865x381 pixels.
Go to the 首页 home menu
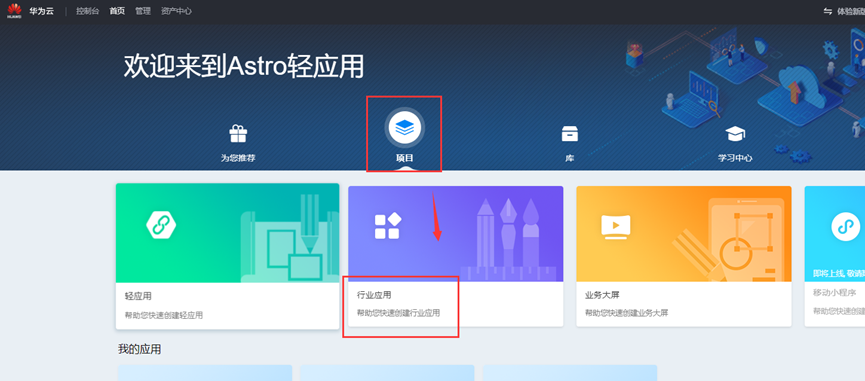click(x=117, y=11)
